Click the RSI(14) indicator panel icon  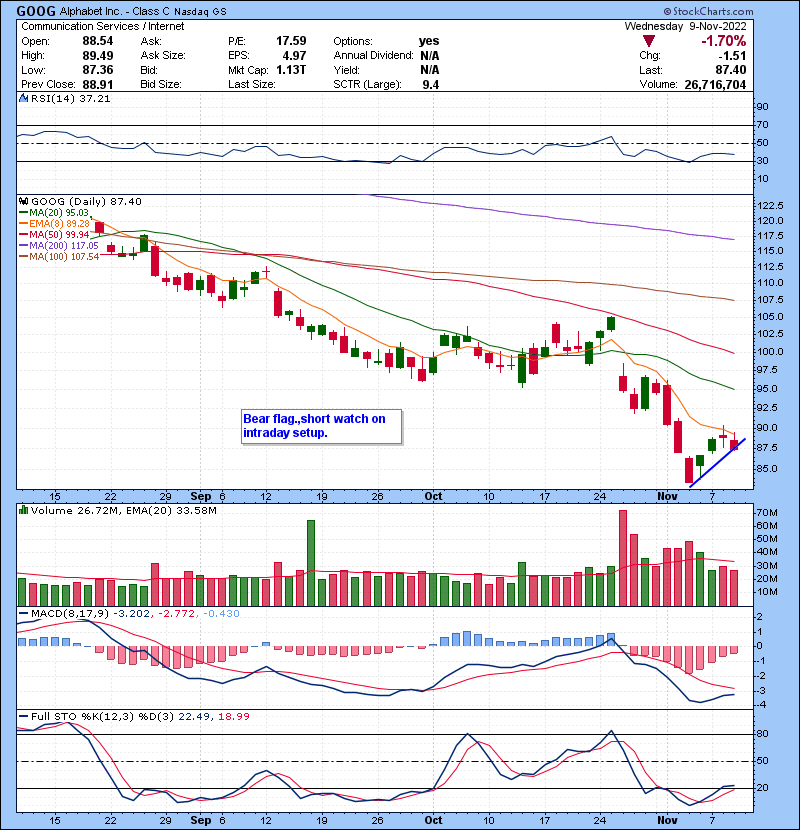(x=23, y=98)
